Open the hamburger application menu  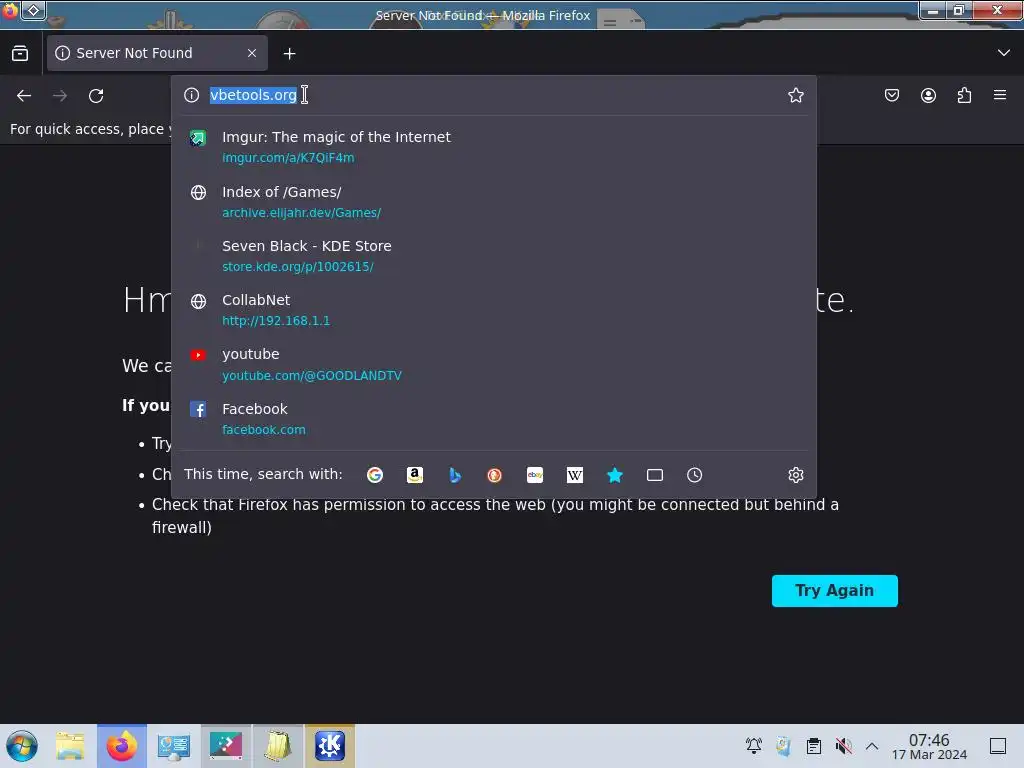(x=1000, y=95)
